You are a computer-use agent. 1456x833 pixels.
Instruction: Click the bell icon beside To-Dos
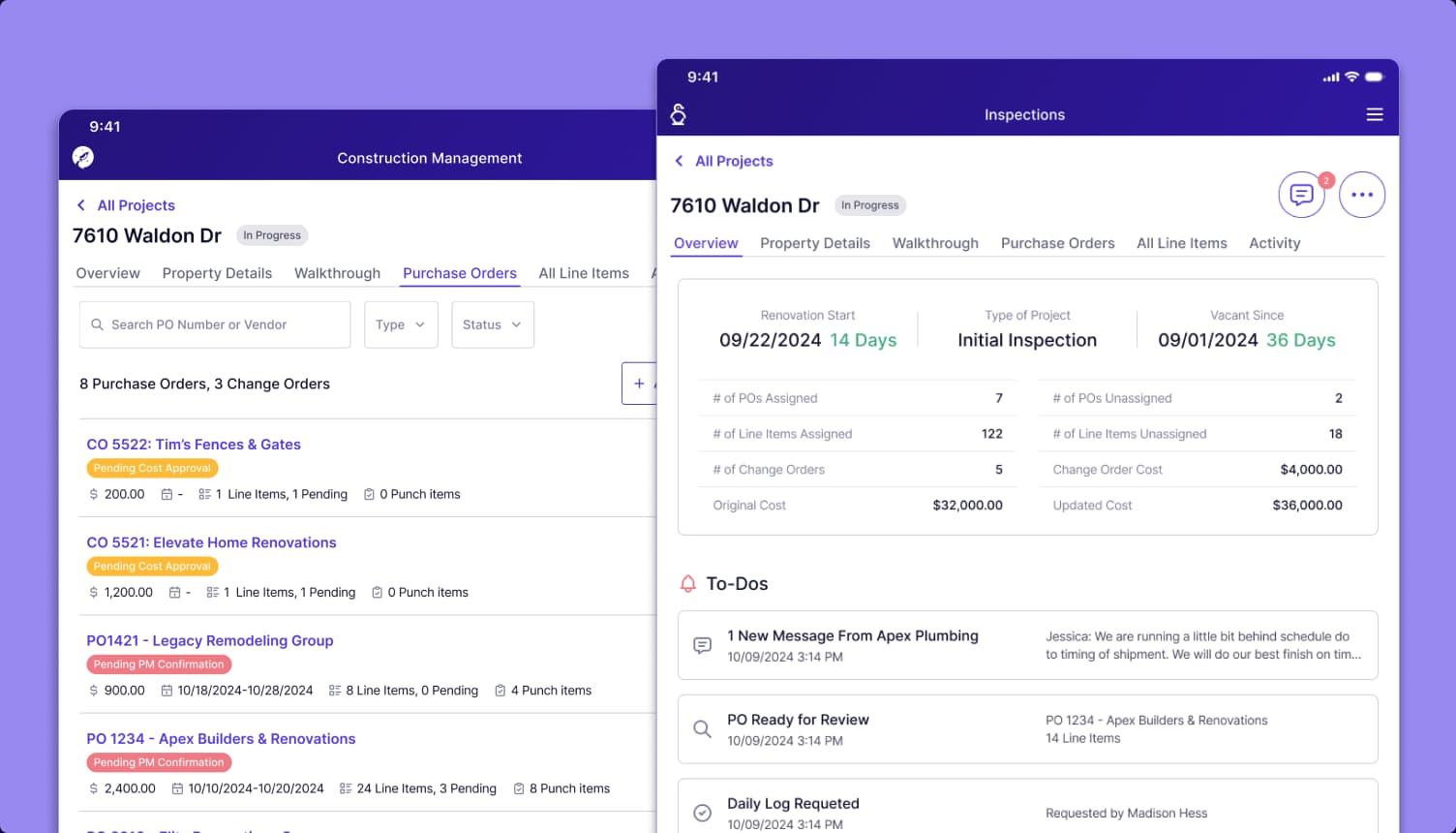coord(688,583)
